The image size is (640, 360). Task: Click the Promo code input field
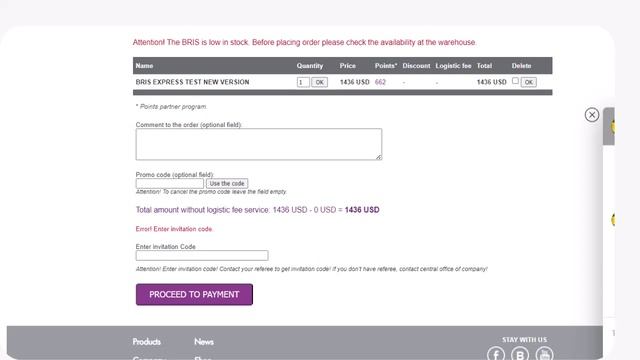pos(170,183)
